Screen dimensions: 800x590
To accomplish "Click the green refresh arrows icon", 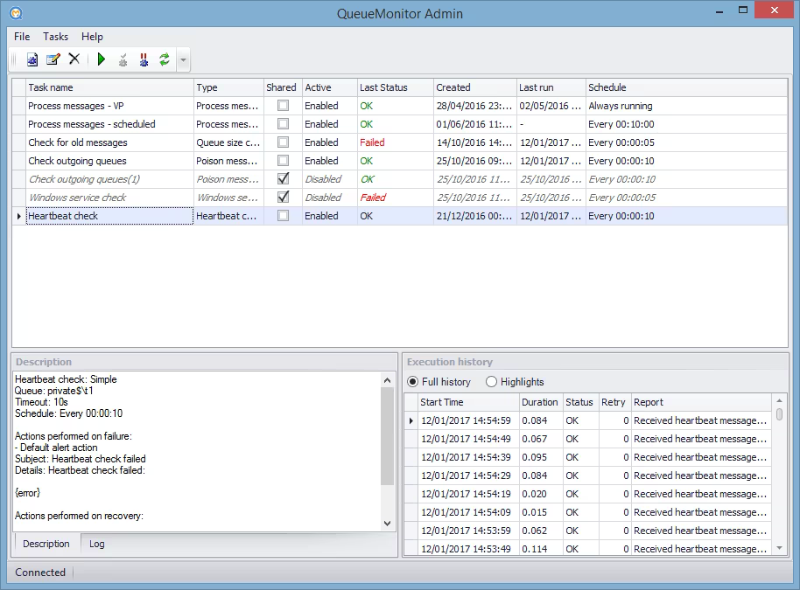I will (x=164, y=60).
